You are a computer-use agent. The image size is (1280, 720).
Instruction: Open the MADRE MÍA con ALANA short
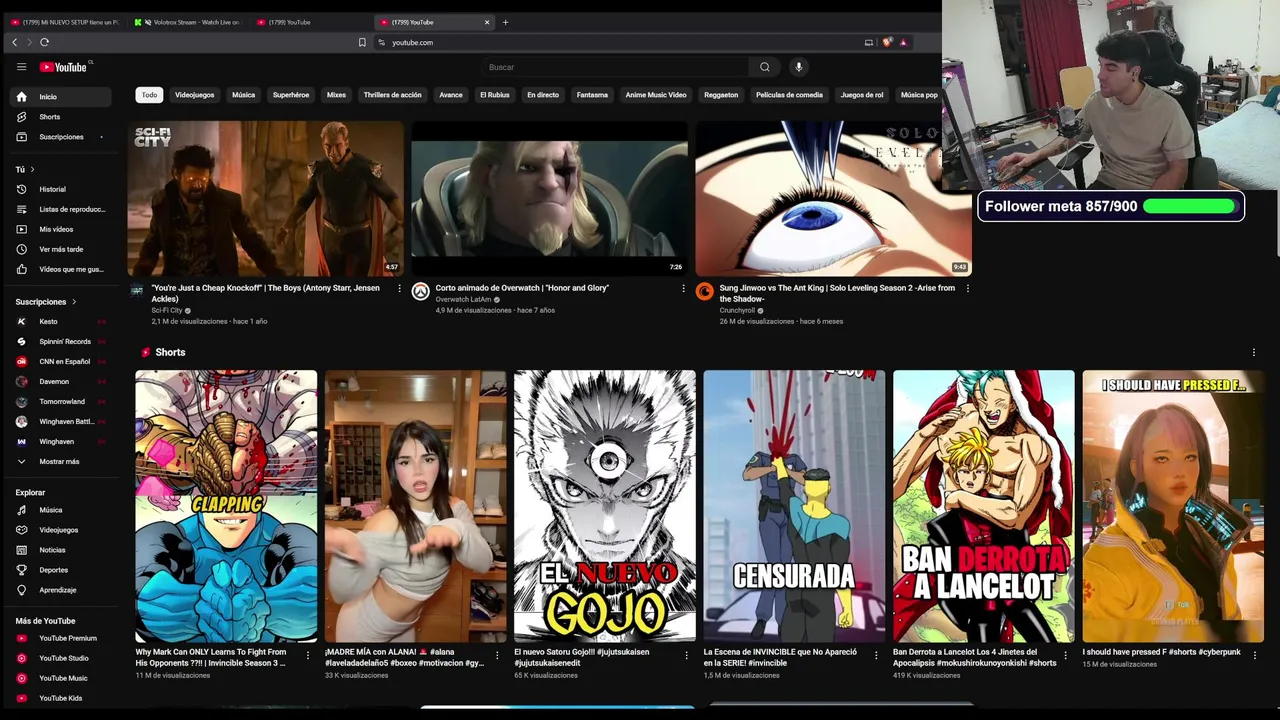pos(415,506)
